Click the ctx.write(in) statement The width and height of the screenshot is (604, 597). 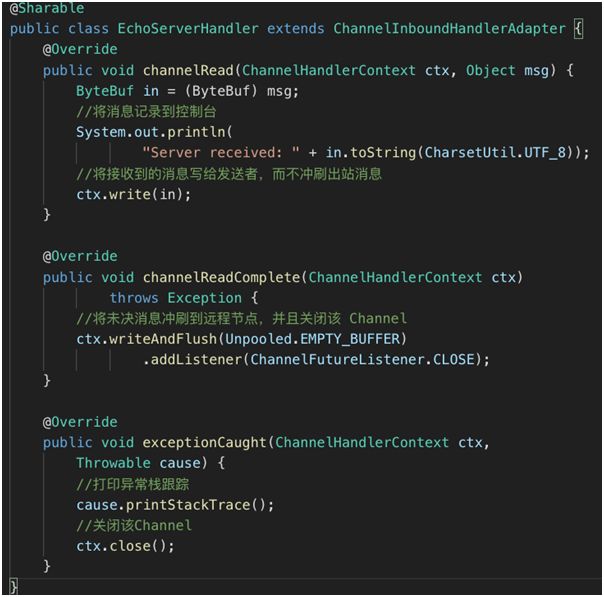coord(133,195)
